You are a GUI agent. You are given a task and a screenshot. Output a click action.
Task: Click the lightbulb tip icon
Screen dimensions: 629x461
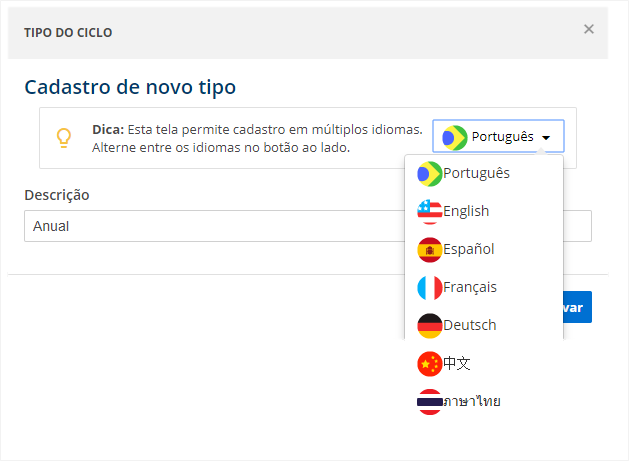tap(63, 138)
